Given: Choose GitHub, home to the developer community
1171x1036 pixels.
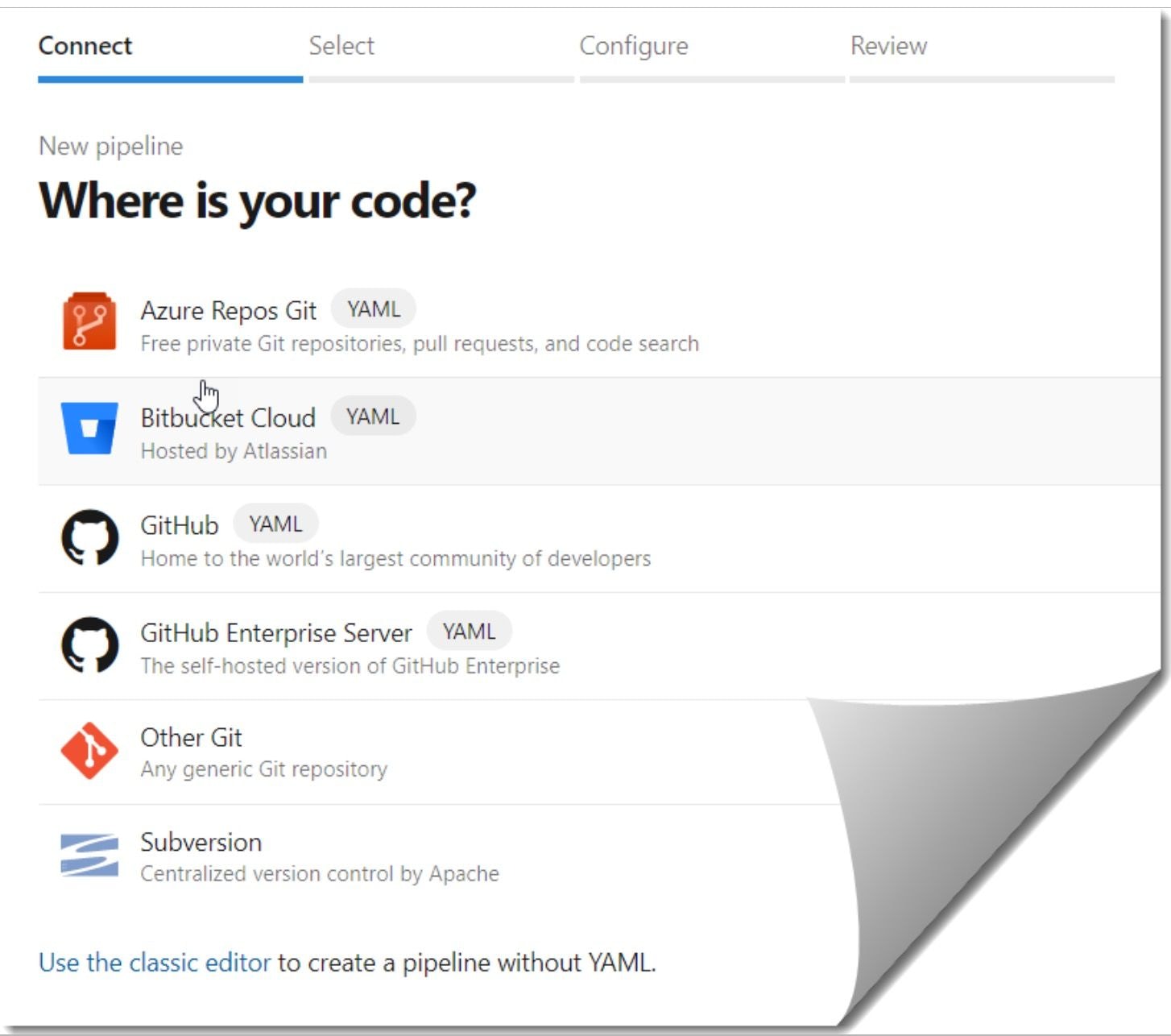Looking at the screenshot, I should click(x=179, y=525).
